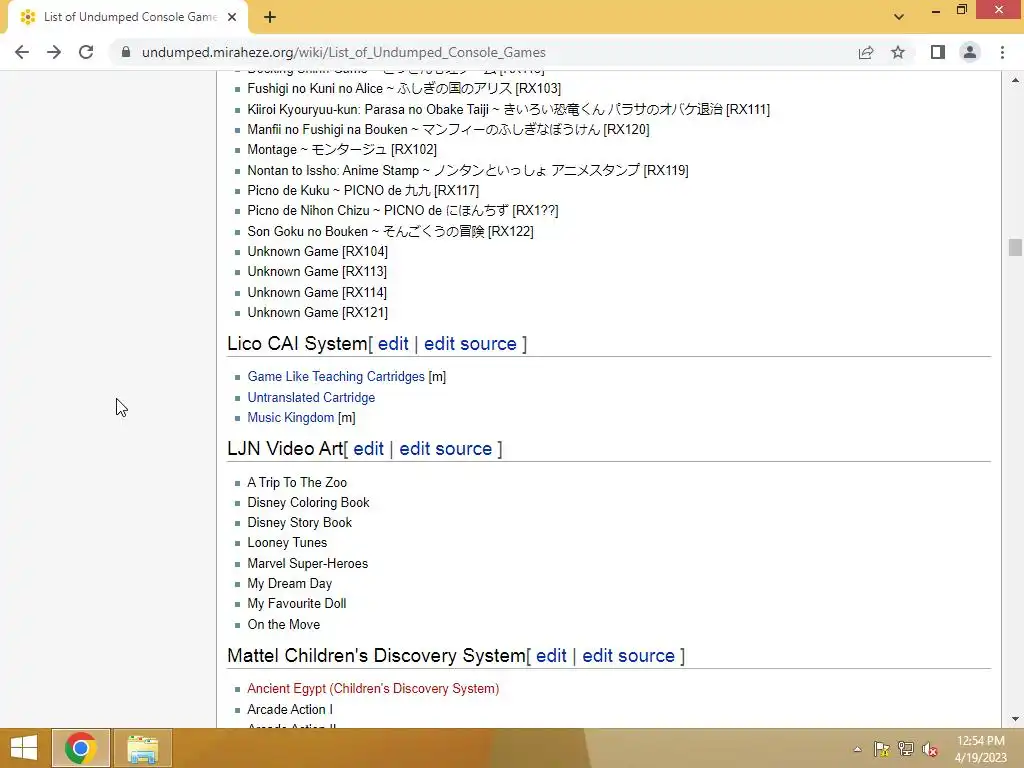Select the text "My Favourite Doll"
The width and height of the screenshot is (1024, 768).
[296, 604]
